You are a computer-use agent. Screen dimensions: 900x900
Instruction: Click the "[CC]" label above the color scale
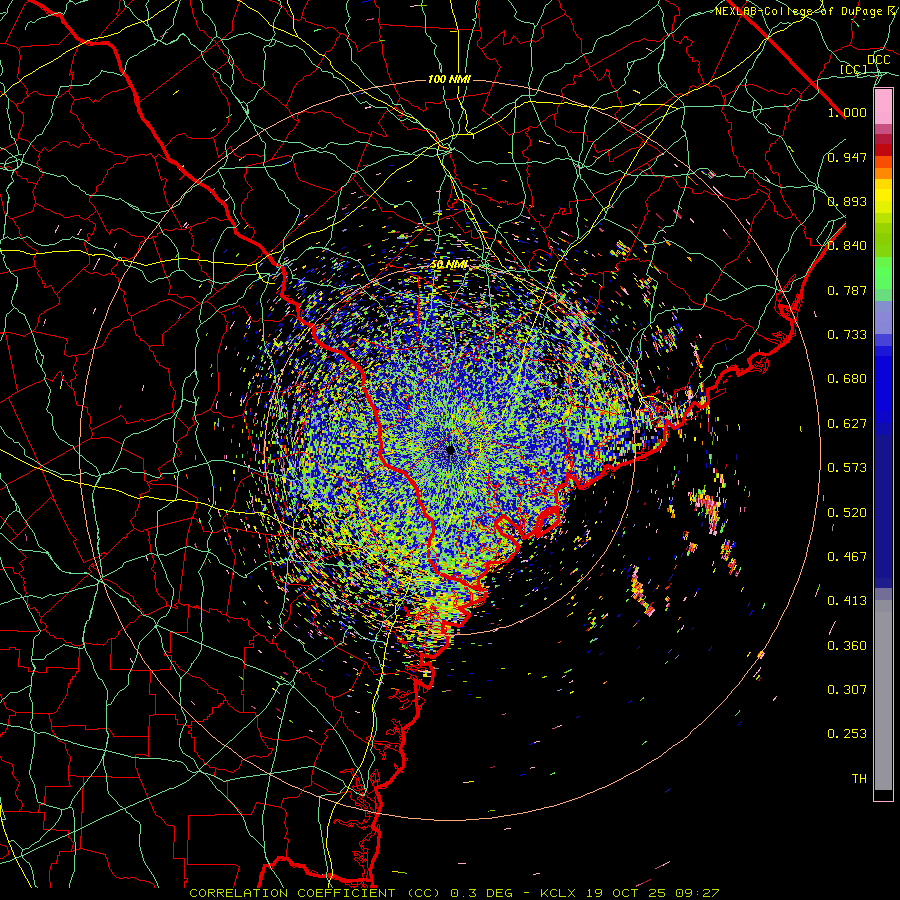[853, 70]
